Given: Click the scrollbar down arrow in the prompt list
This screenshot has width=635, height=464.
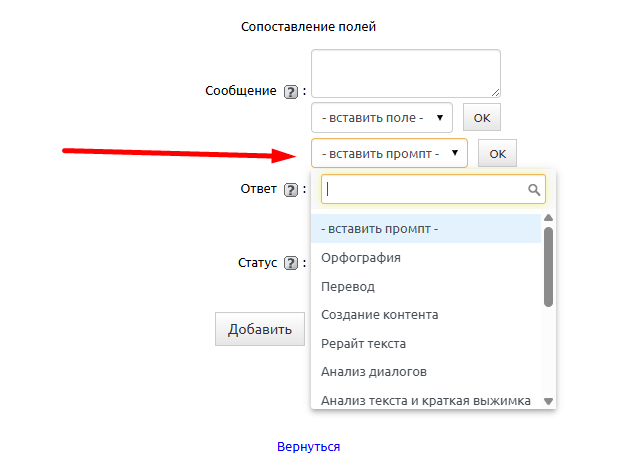Looking at the screenshot, I should coord(548,400).
